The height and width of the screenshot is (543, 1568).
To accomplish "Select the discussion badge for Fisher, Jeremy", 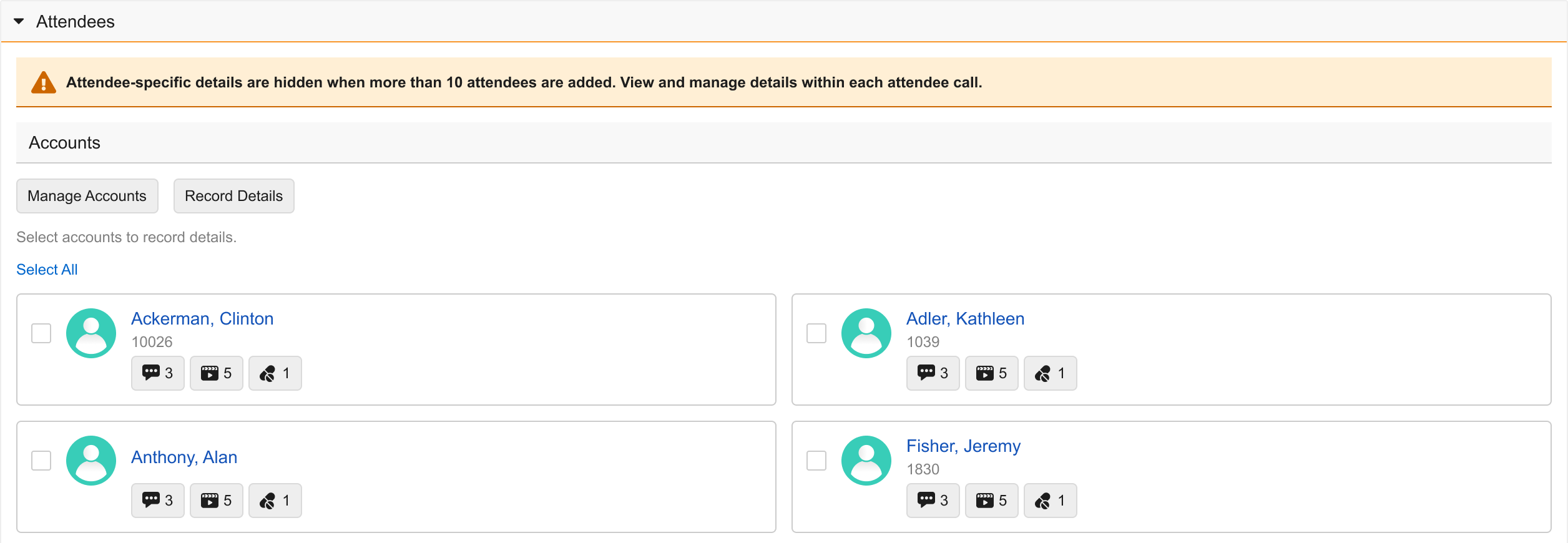I will click(x=933, y=501).
